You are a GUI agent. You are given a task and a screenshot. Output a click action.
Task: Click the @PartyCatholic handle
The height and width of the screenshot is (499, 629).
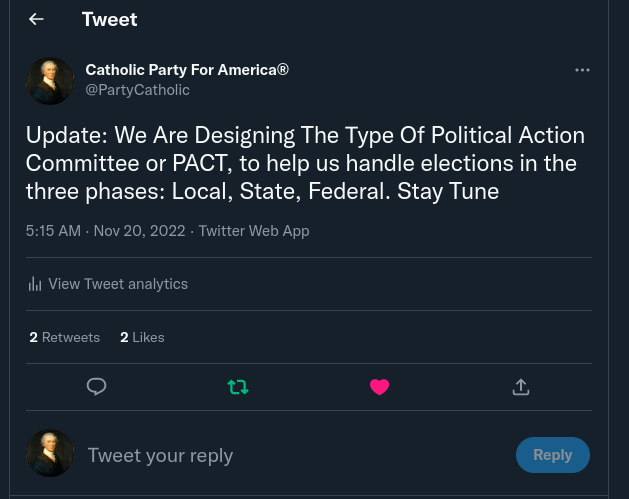click(137, 90)
